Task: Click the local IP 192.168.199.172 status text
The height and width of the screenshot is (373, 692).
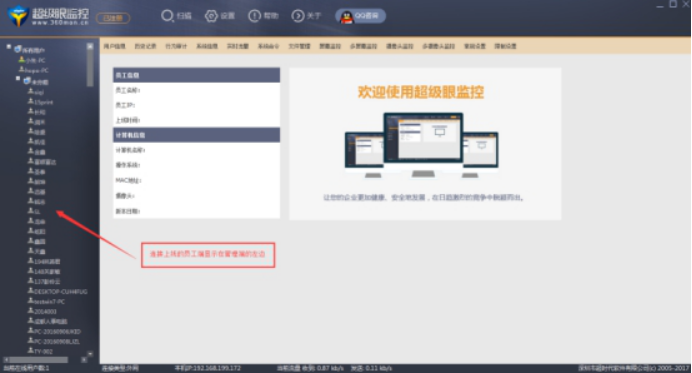Action: click(207, 368)
